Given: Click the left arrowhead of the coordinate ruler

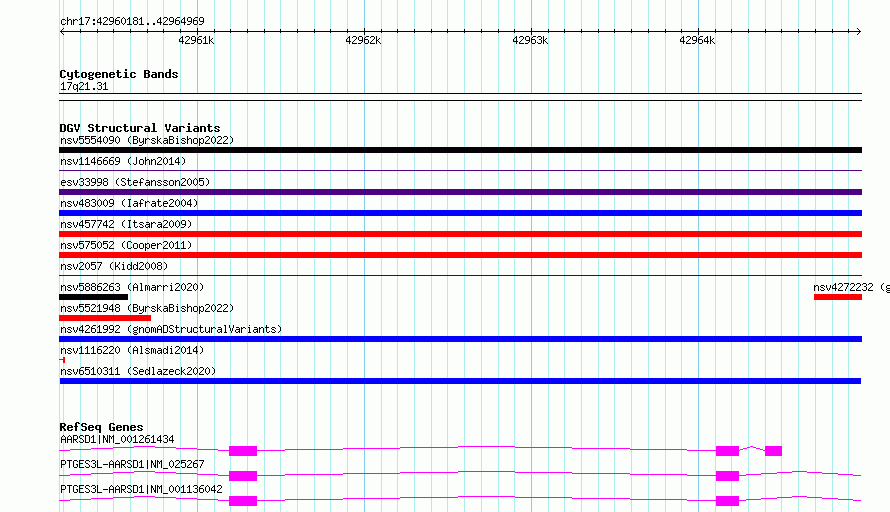Looking at the screenshot, I should [x=62, y=31].
